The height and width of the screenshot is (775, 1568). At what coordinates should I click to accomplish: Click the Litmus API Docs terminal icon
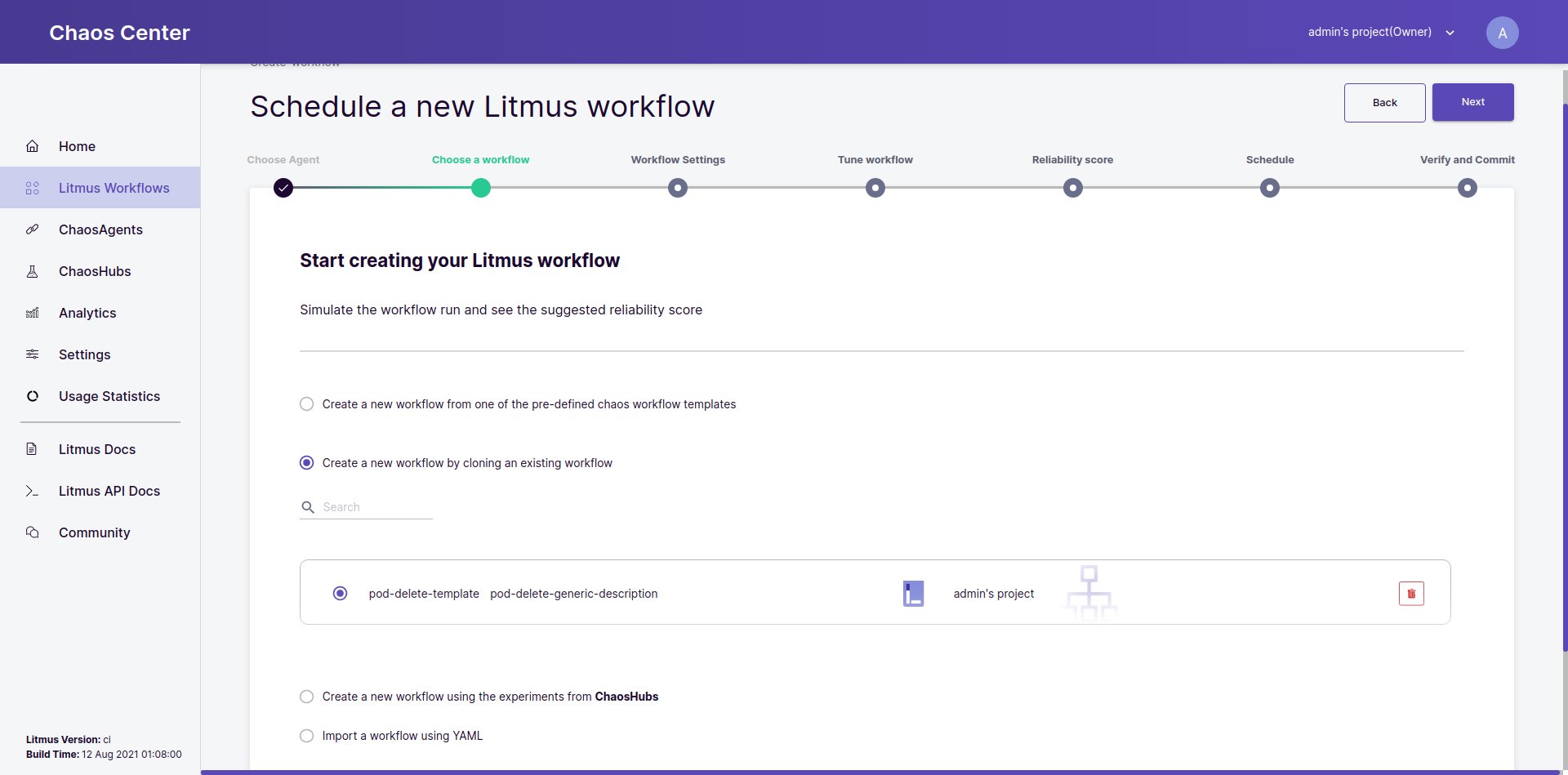(x=33, y=491)
